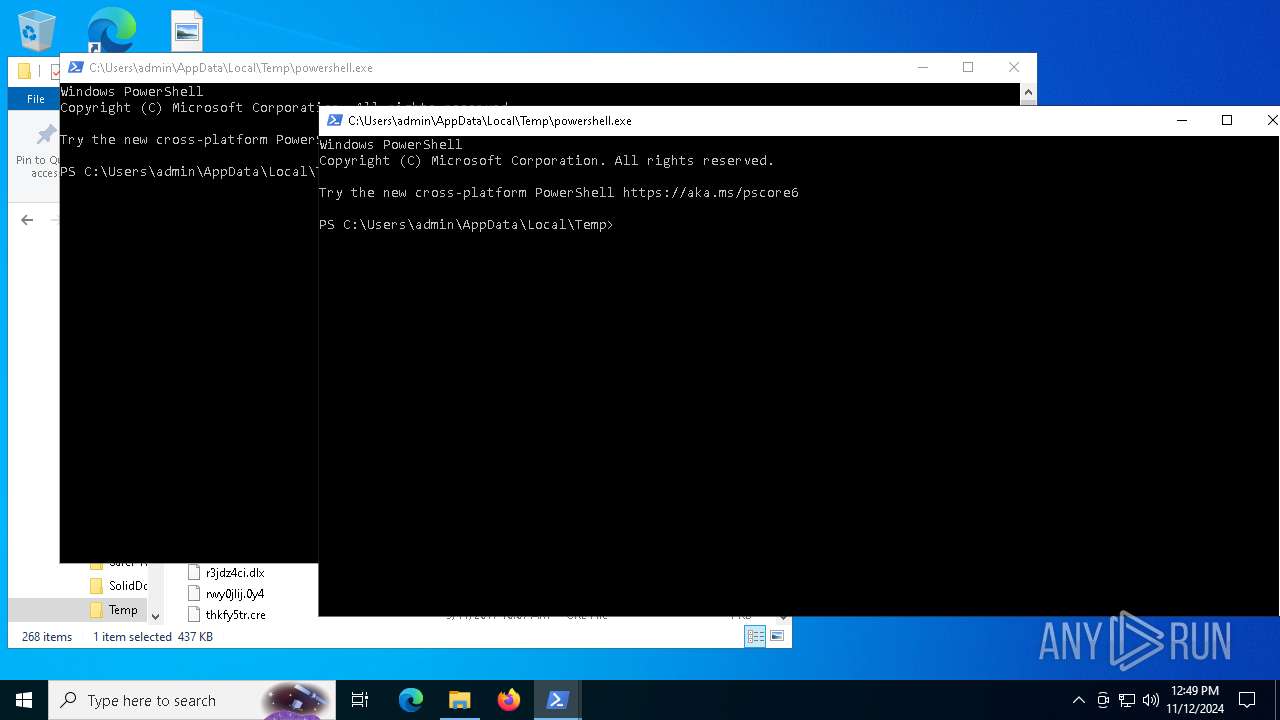1280x720 pixels.
Task: Minimize the back PowerShell window
Action: 923,68
